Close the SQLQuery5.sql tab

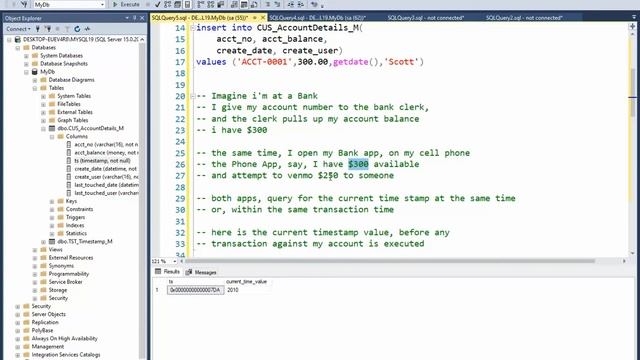point(263,18)
